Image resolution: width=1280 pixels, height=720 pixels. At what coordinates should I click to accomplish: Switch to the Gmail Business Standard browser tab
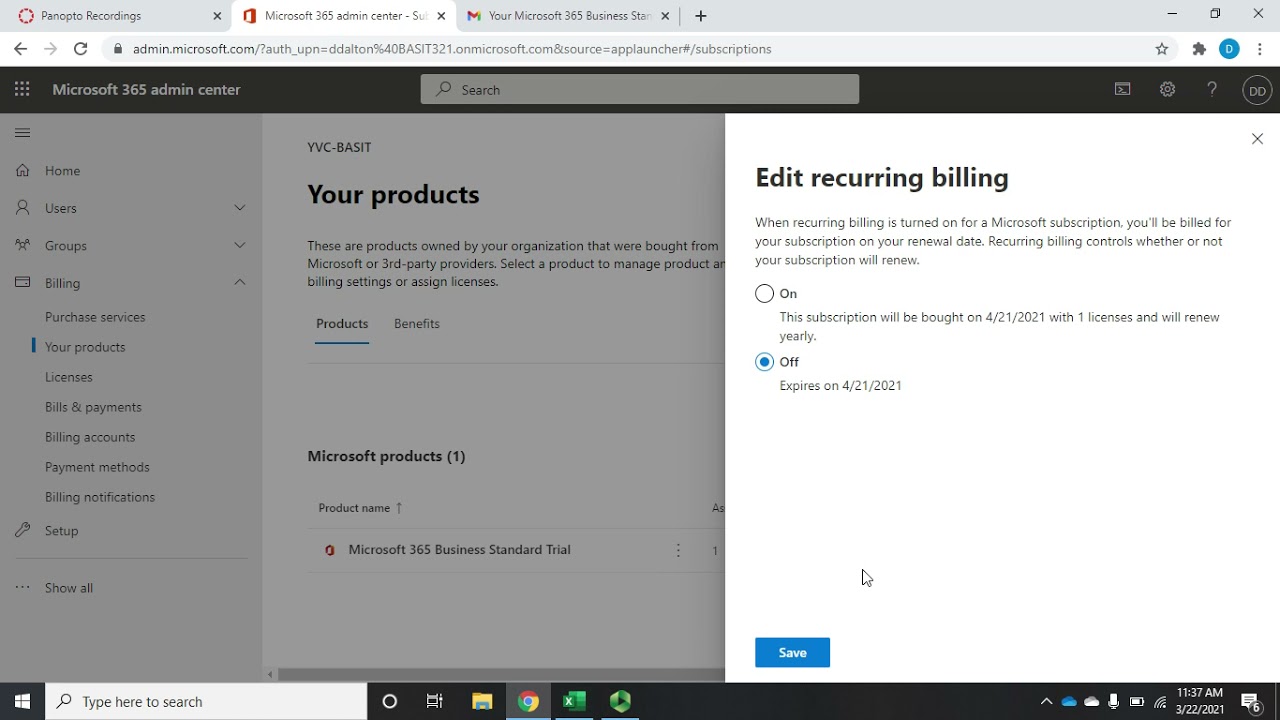pyautogui.click(x=567, y=16)
